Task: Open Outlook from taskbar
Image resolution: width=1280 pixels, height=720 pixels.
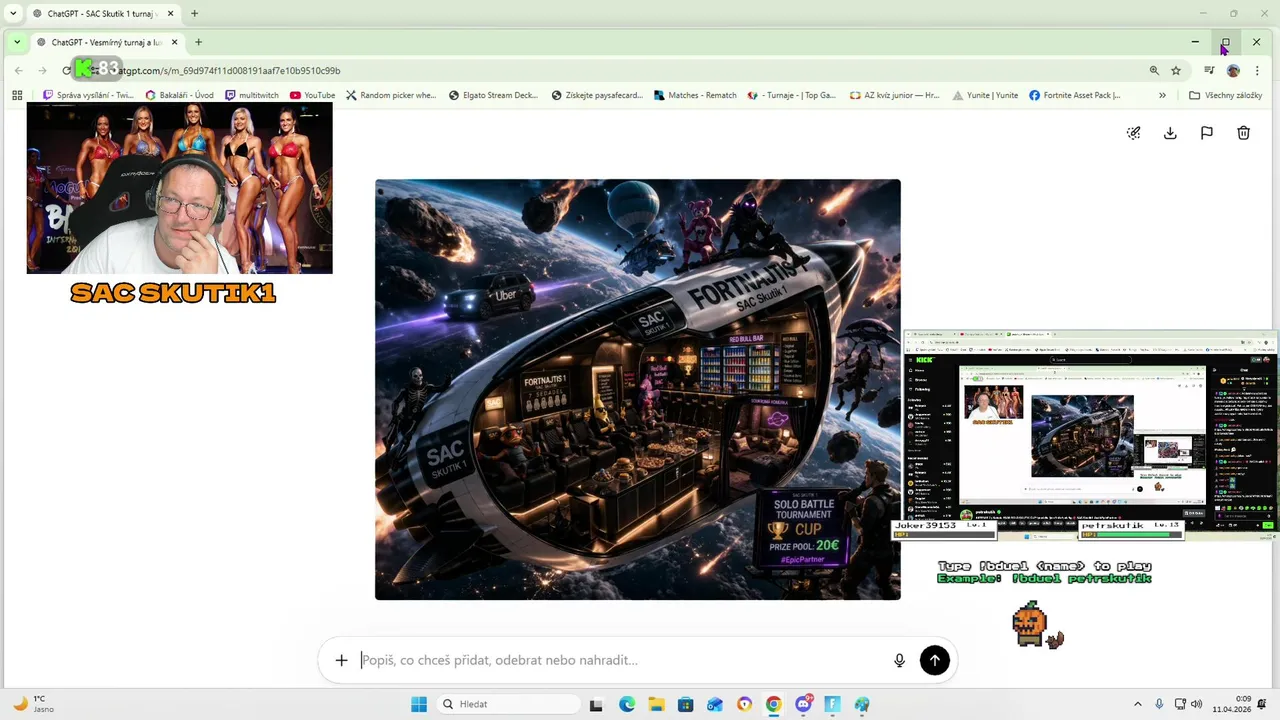Action: (x=715, y=704)
